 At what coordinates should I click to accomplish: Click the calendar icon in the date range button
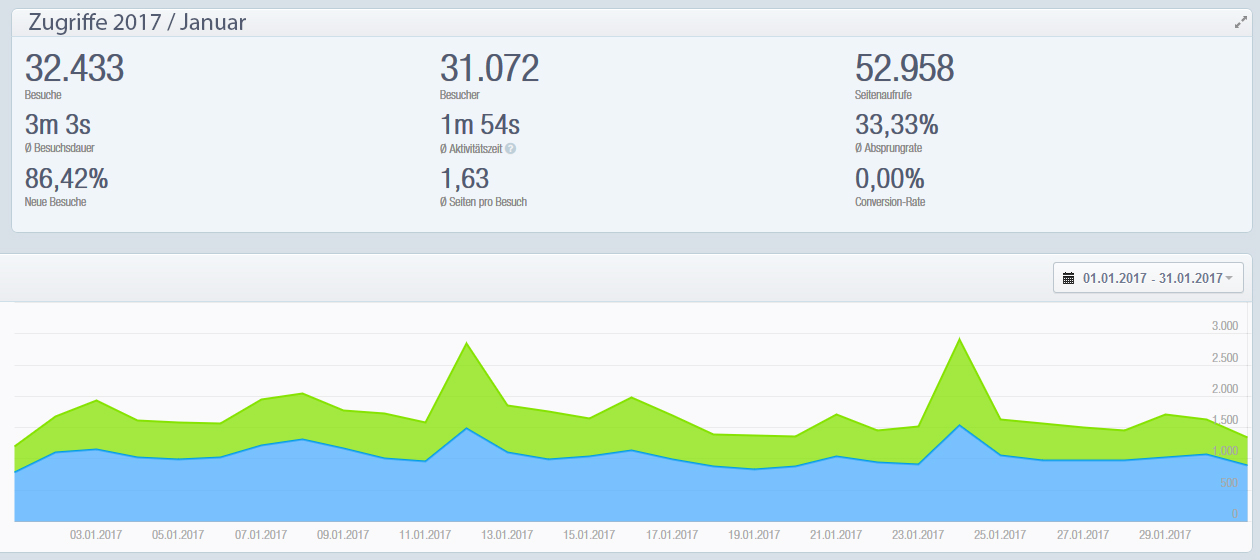1068,278
